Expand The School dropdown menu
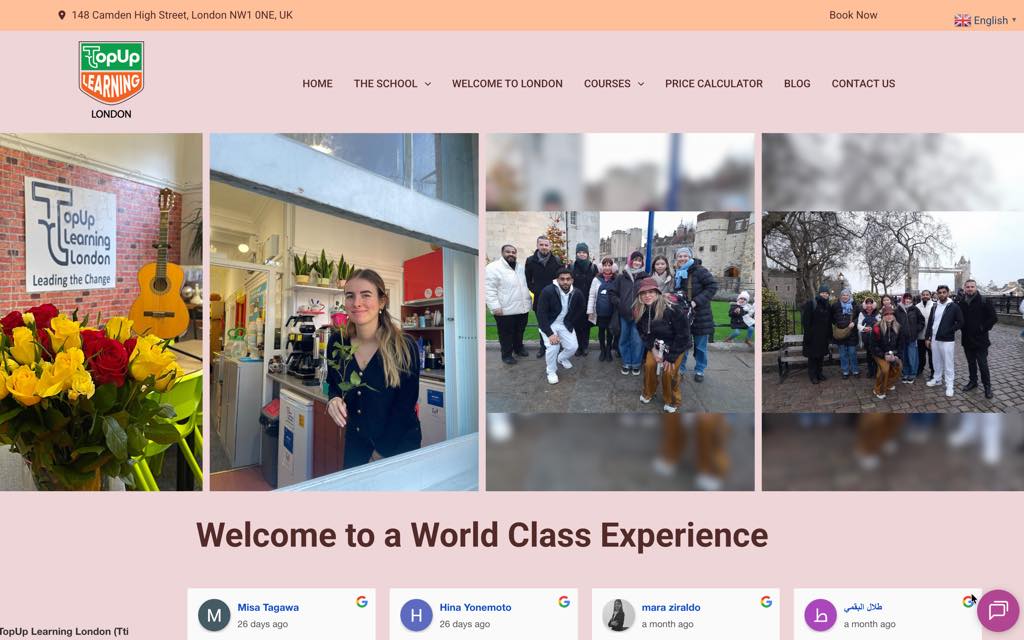Viewport: 1024px width, 640px height. (x=392, y=84)
